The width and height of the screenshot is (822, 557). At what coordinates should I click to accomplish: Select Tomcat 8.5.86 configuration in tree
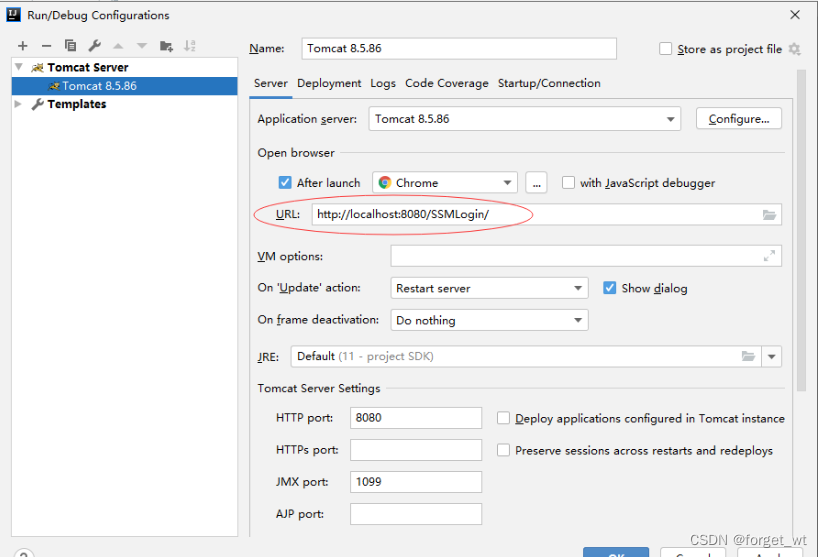(124, 86)
